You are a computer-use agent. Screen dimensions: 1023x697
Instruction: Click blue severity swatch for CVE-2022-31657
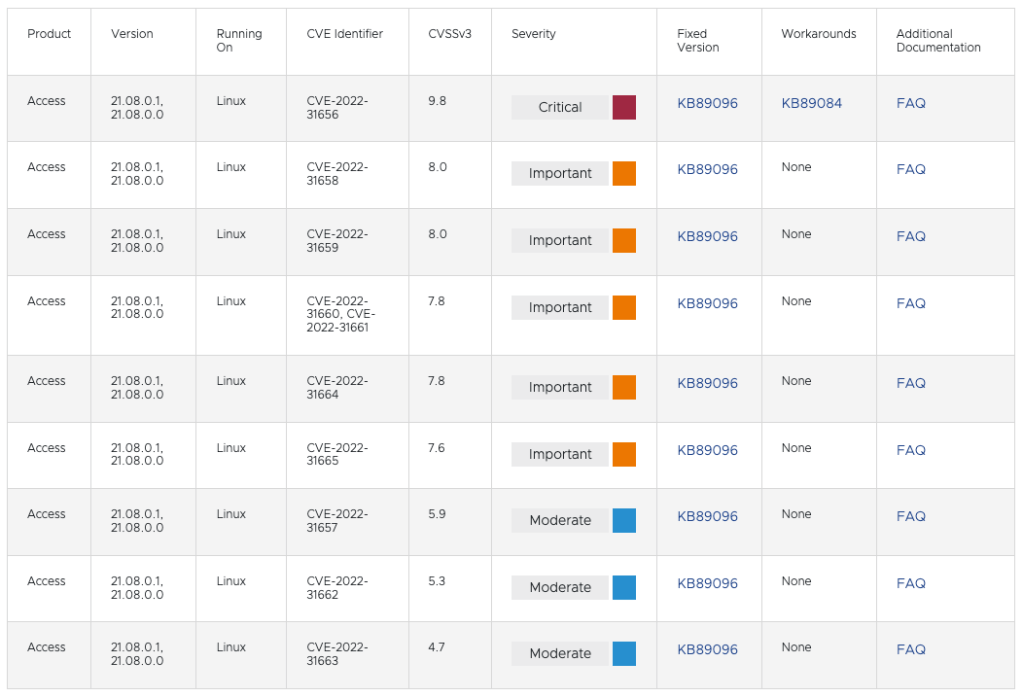624,520
